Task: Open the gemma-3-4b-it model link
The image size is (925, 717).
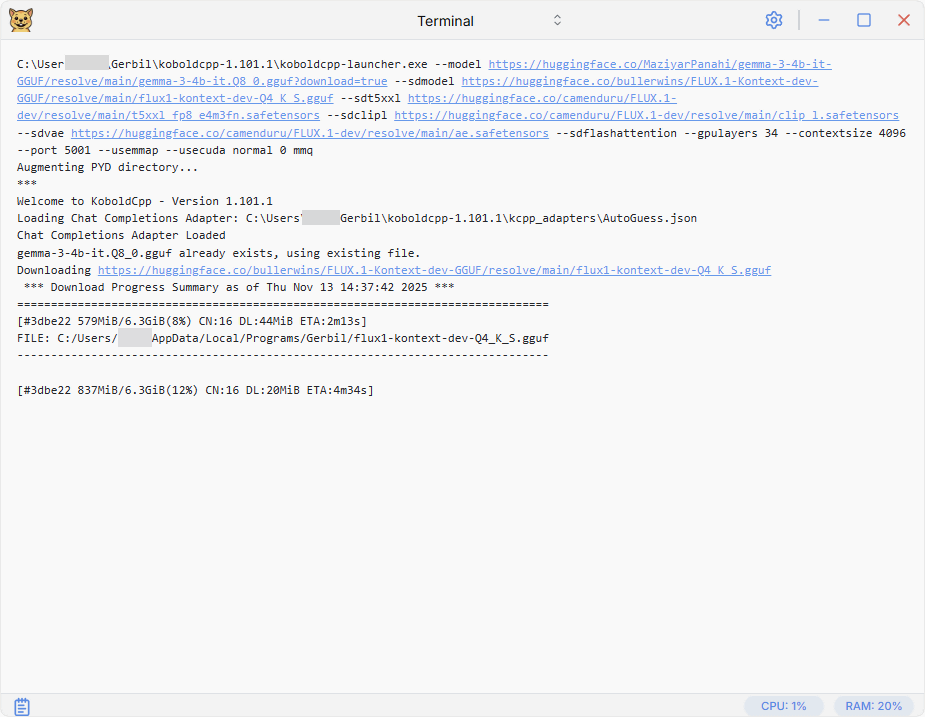Action: (659, 64)
